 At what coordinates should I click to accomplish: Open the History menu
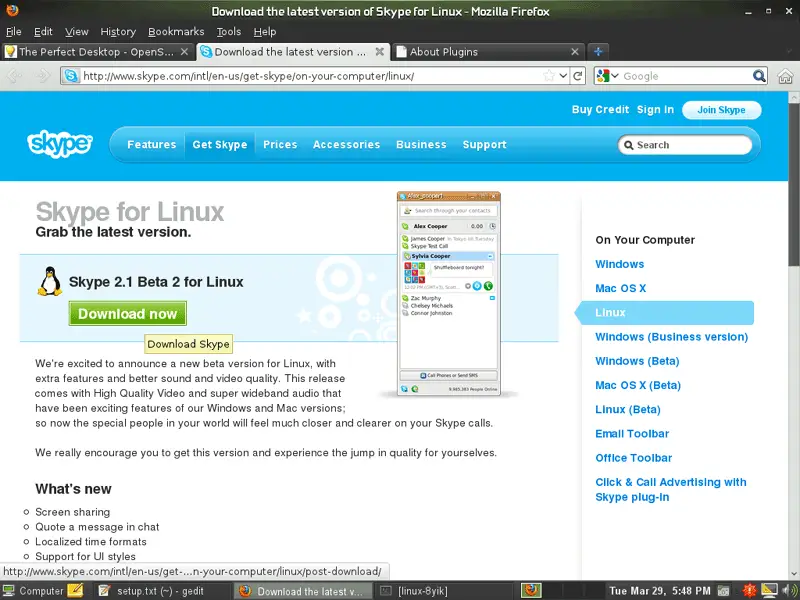(118, 32)
